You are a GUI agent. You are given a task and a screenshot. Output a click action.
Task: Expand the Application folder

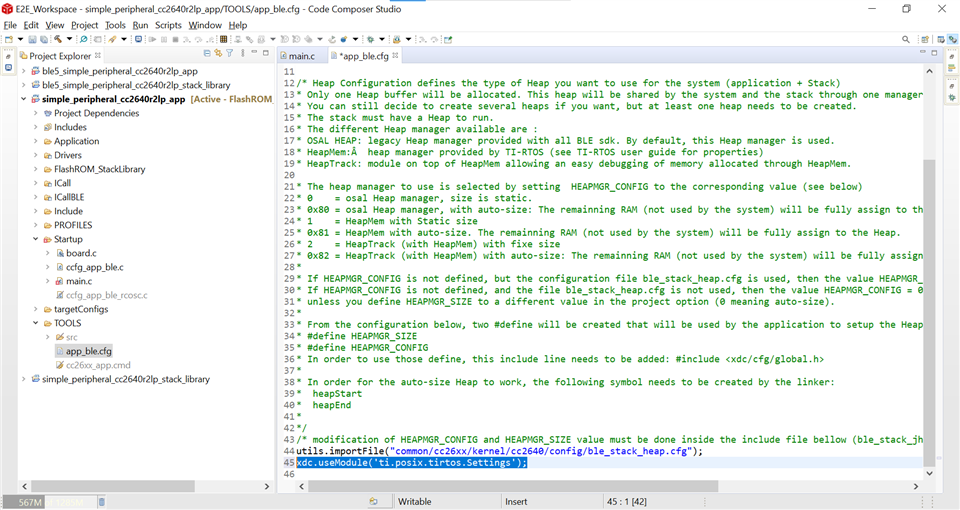tap(36, 141)
